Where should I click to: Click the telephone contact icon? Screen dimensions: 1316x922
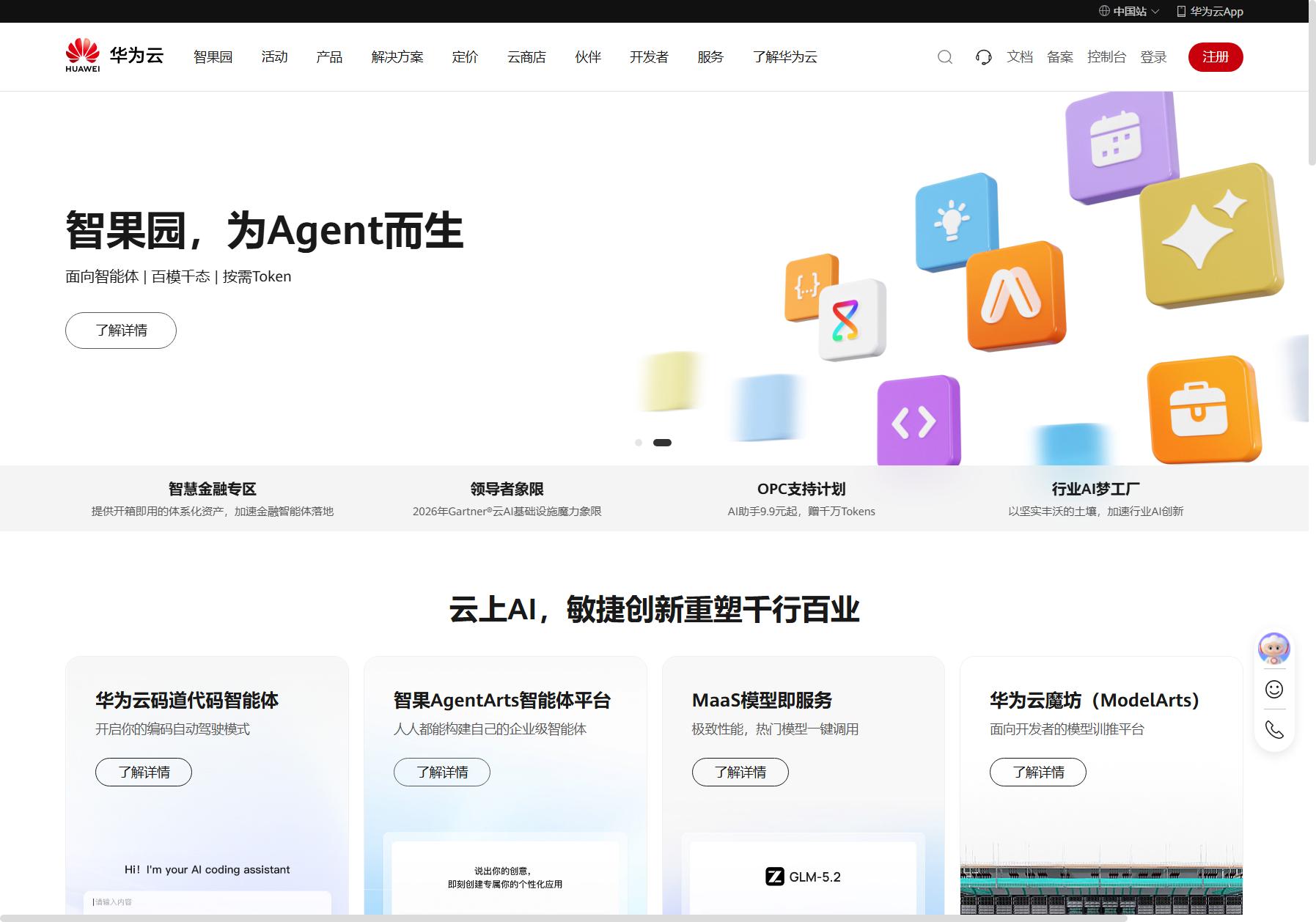pyautogui.click(x=1274, y=729)
